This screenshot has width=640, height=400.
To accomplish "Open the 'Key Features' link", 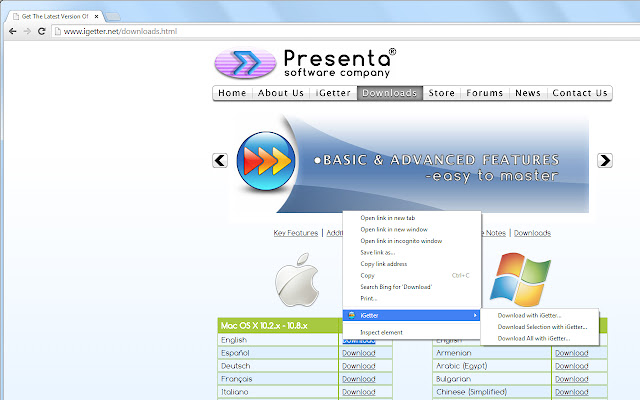I will [296, 233].
